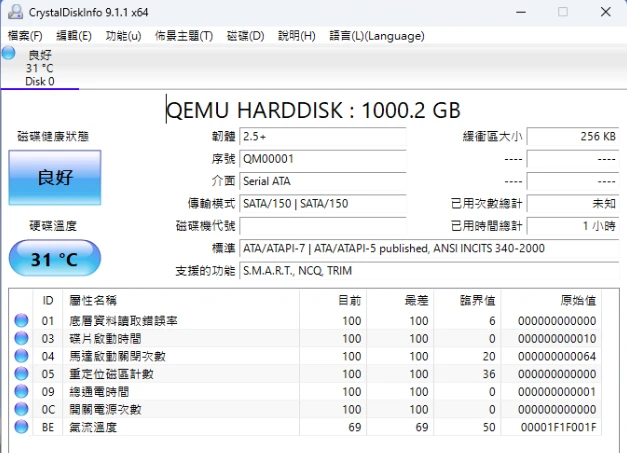627x453 pixels.
Task: Click the CrystalDiskInfo app icon in title bar
Action: (x=13, y=12)
